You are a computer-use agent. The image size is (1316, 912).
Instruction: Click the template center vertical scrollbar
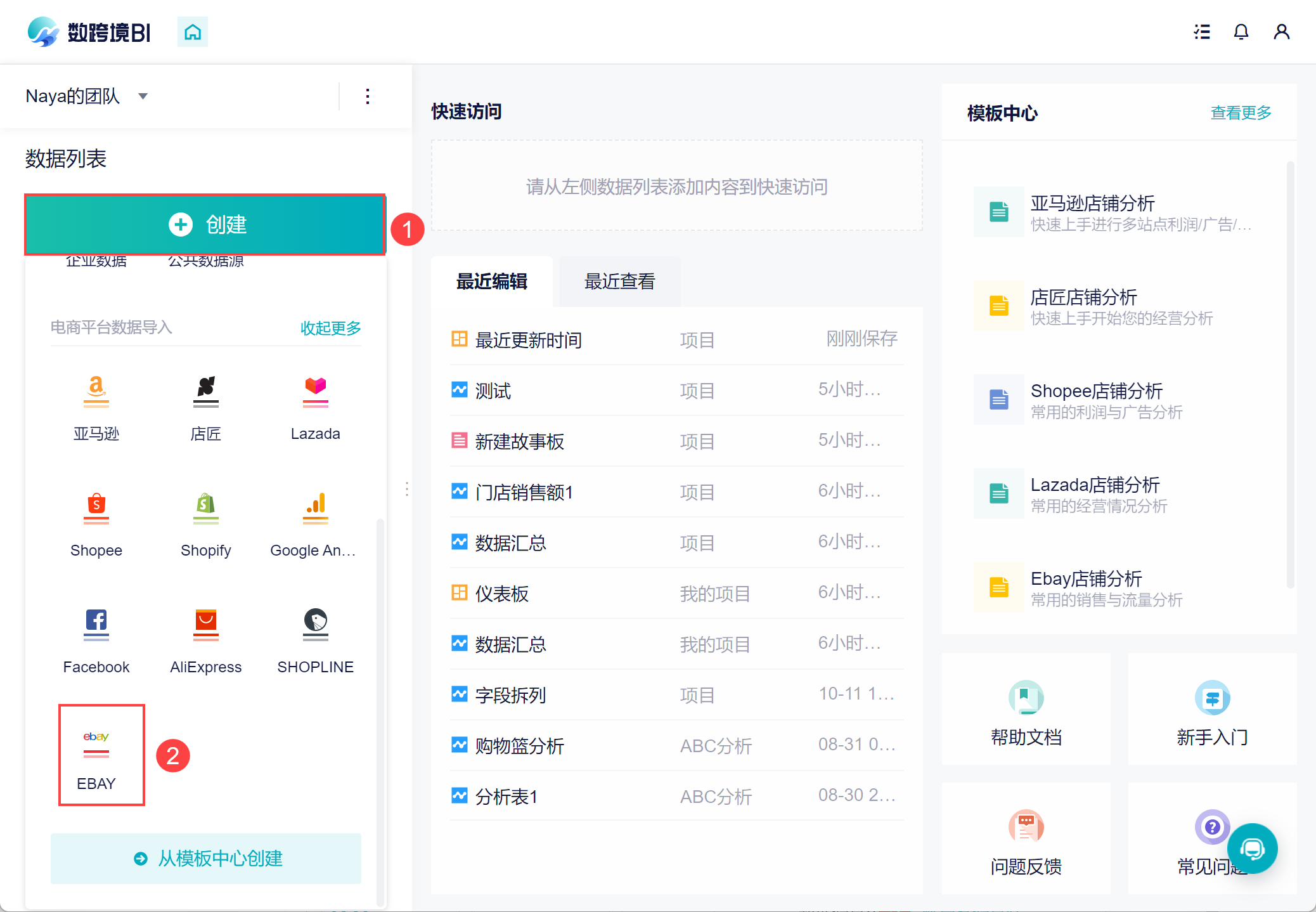1290,374
